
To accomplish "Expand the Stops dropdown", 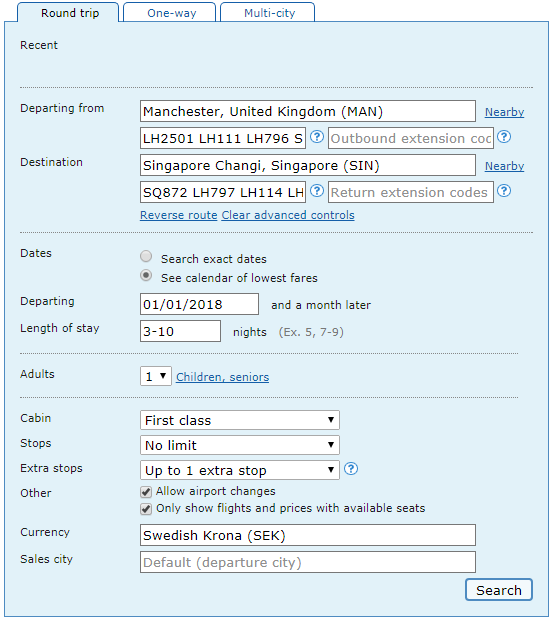I will pos(240,445).
